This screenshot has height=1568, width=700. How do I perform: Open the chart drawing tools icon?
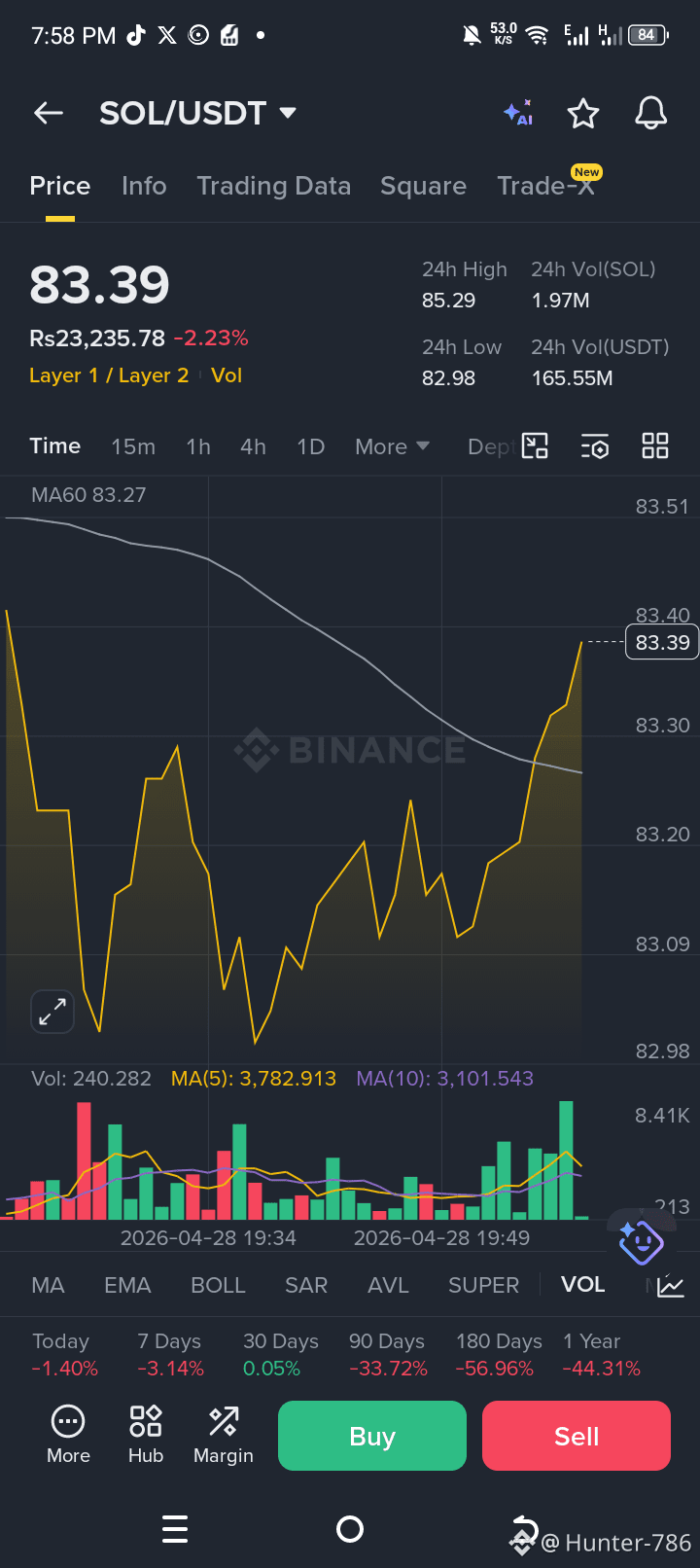[x=535, y=446]
